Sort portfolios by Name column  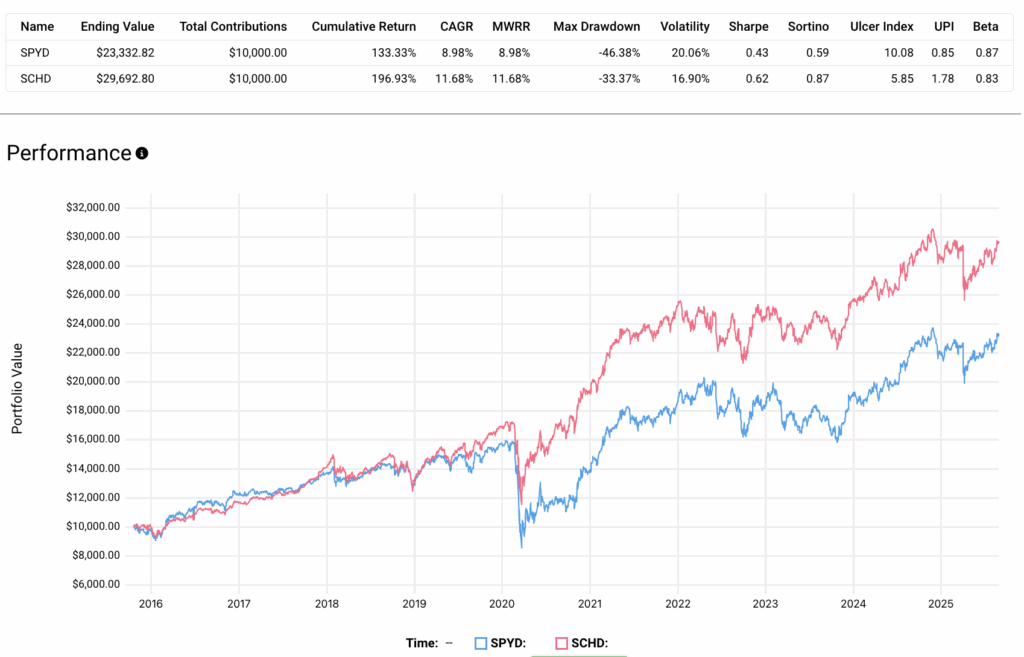(38, 26)
